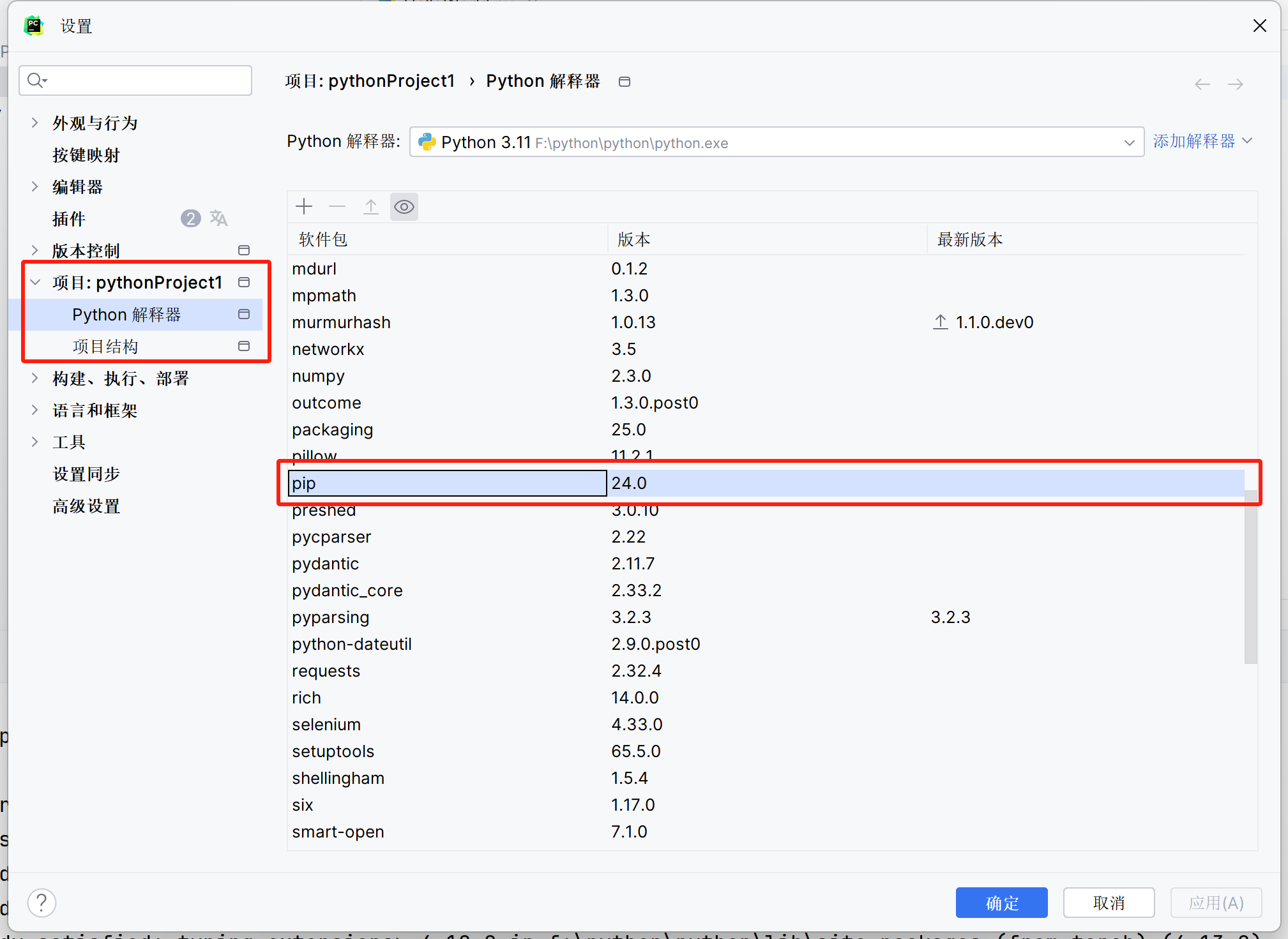Expand the 外观与行为 section

(35, 123)
